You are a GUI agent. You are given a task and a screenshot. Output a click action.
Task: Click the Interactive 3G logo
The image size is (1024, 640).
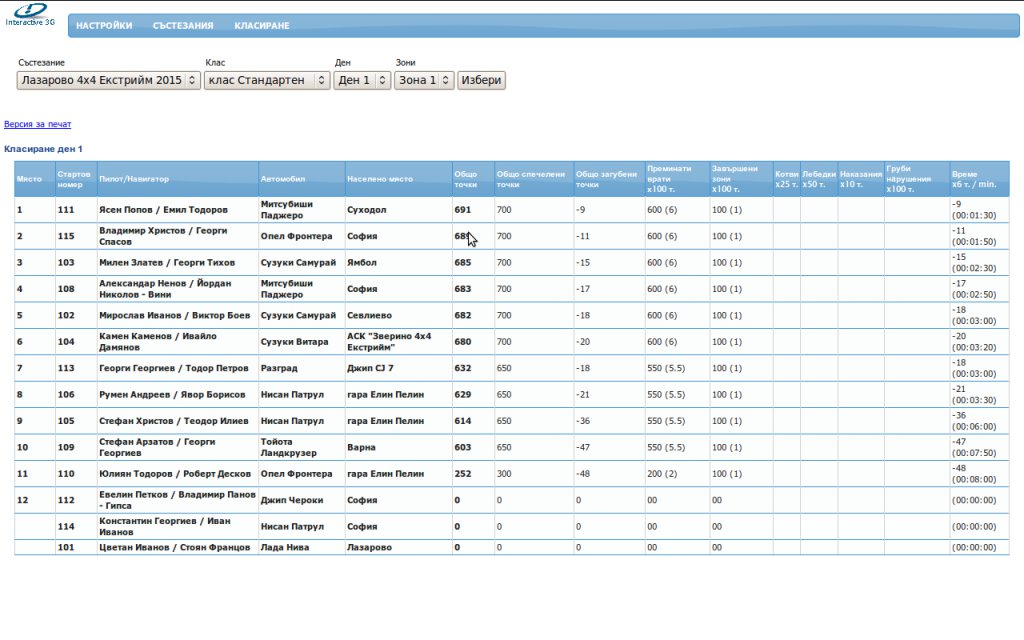30,15
